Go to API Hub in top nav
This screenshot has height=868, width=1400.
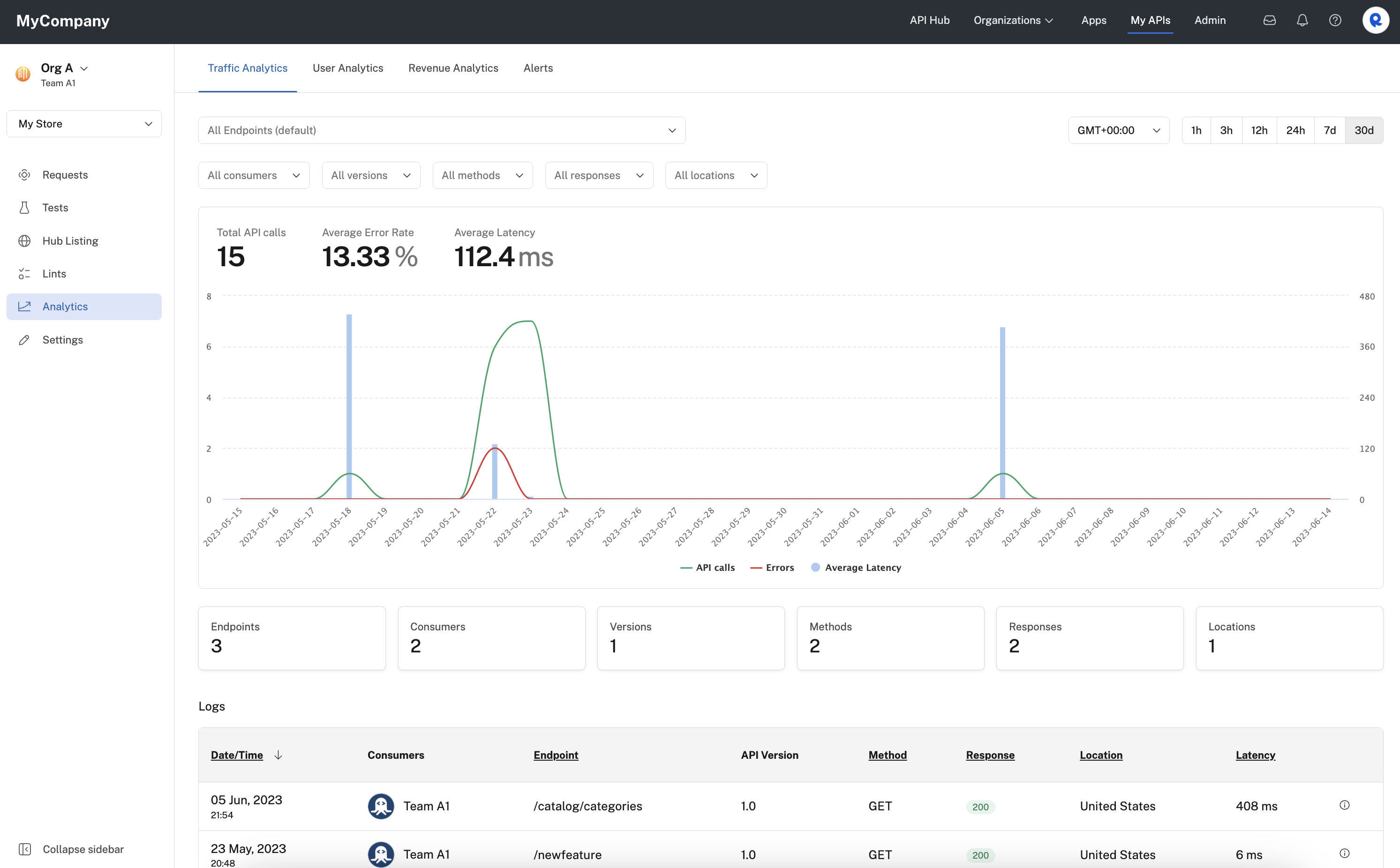click(x=929, y=20)
